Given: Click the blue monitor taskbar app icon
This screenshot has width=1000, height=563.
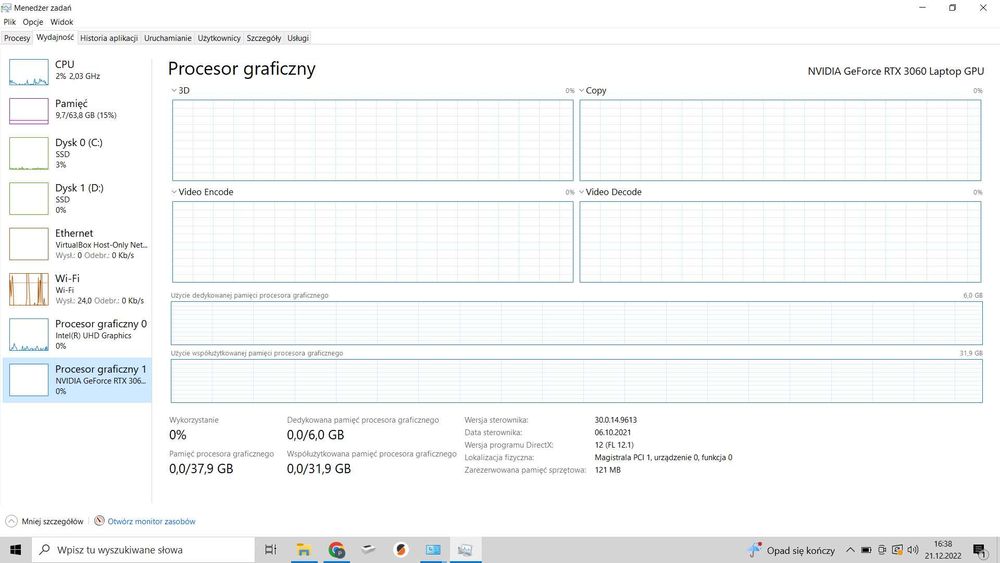Looking at the screenshot, I should coord(433,550).
